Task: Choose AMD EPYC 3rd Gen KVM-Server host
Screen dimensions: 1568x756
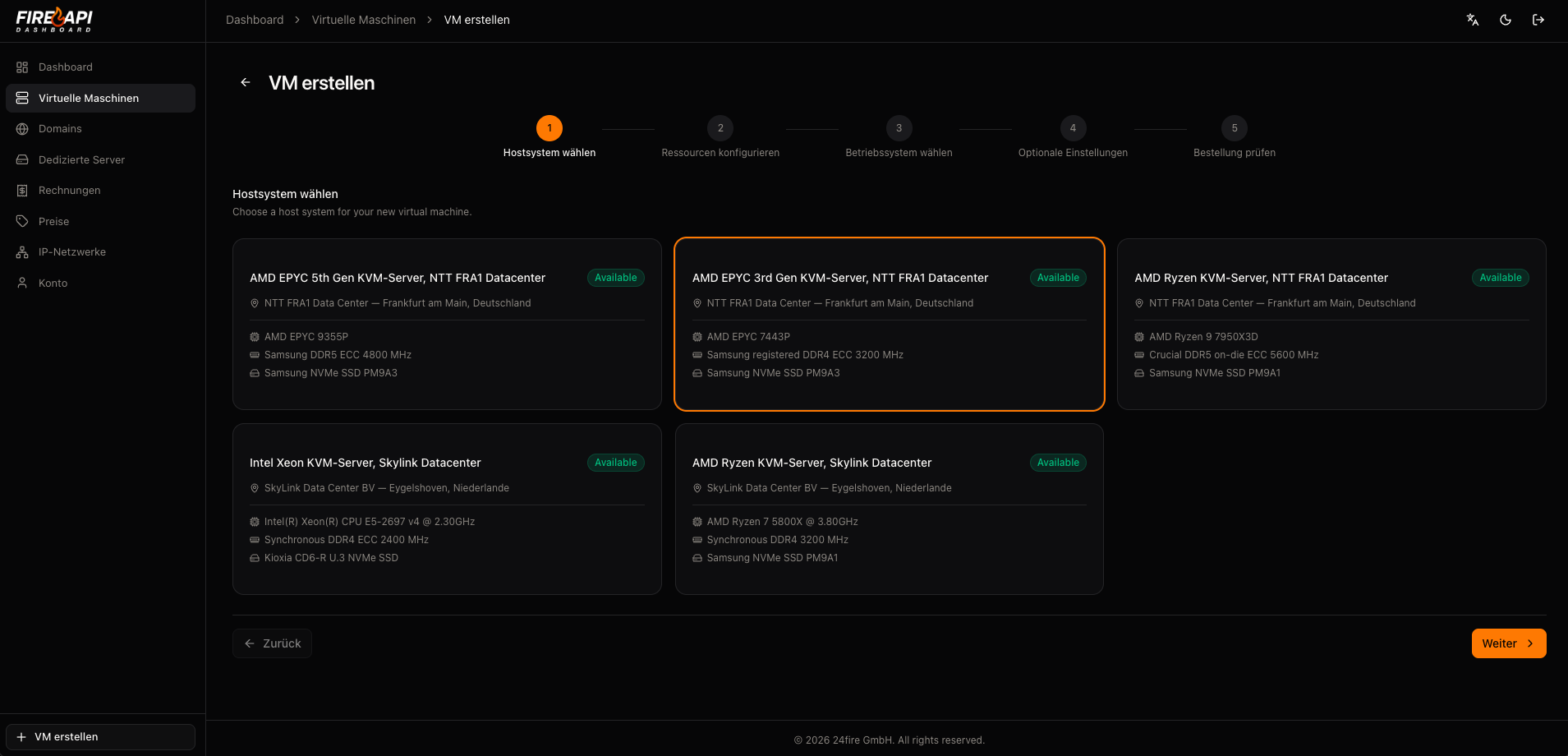Action: click(x=890, y=324)
